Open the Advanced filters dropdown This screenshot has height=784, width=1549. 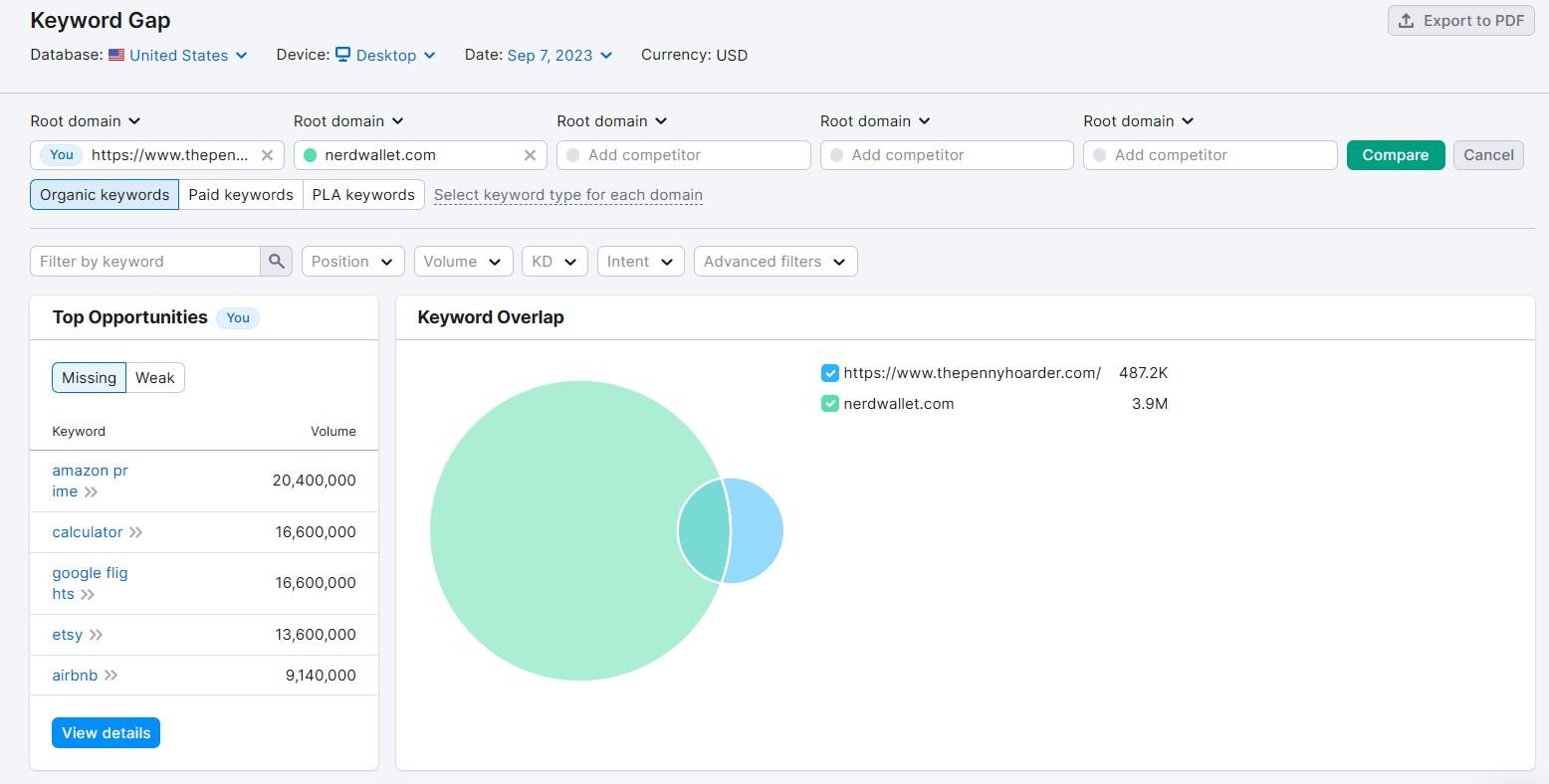775,262
